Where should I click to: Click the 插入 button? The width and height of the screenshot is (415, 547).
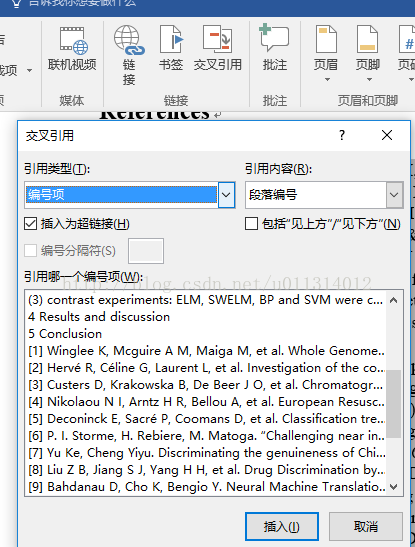tap(282, 526)
